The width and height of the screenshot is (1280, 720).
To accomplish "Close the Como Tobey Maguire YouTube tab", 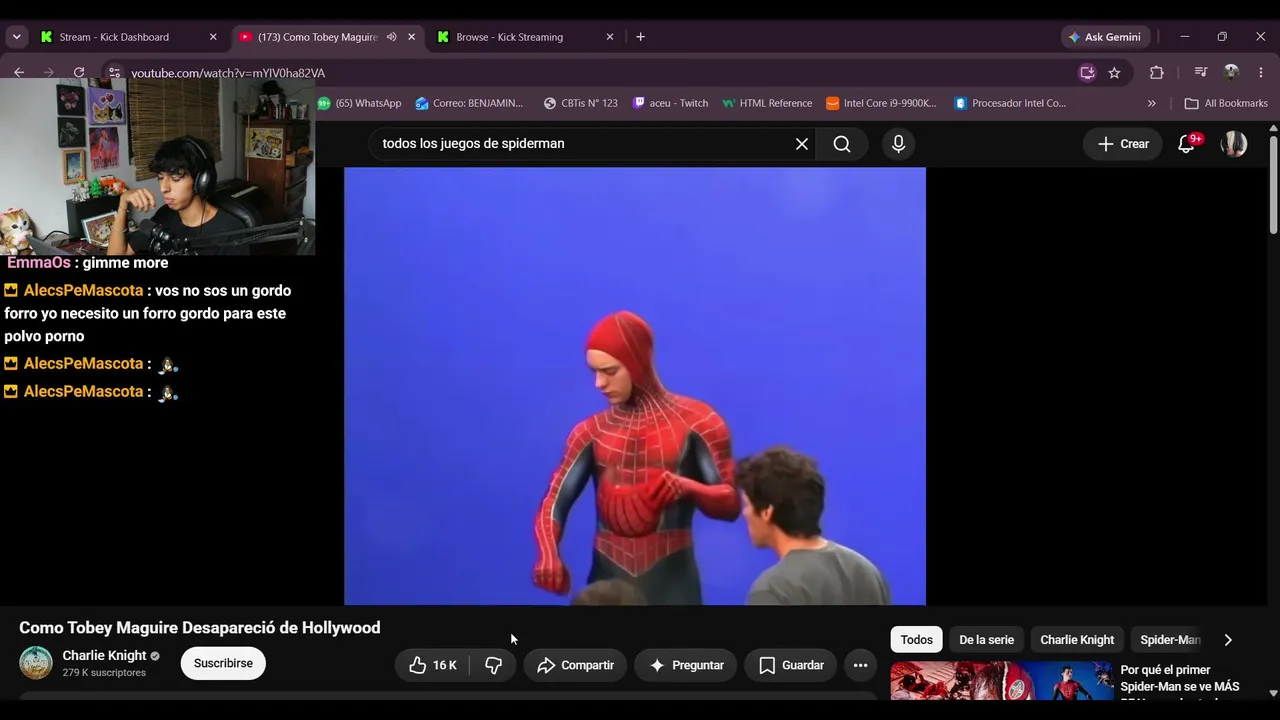I will click(411, 37).
